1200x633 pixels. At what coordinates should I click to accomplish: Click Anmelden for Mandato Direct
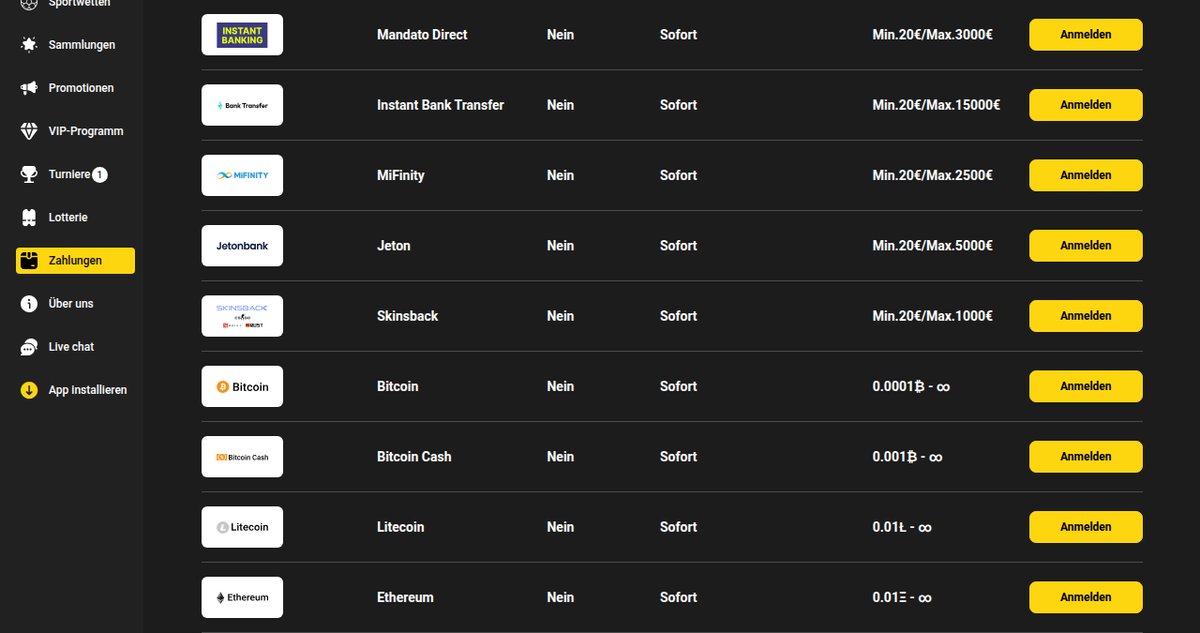(x=1086, y=34)
